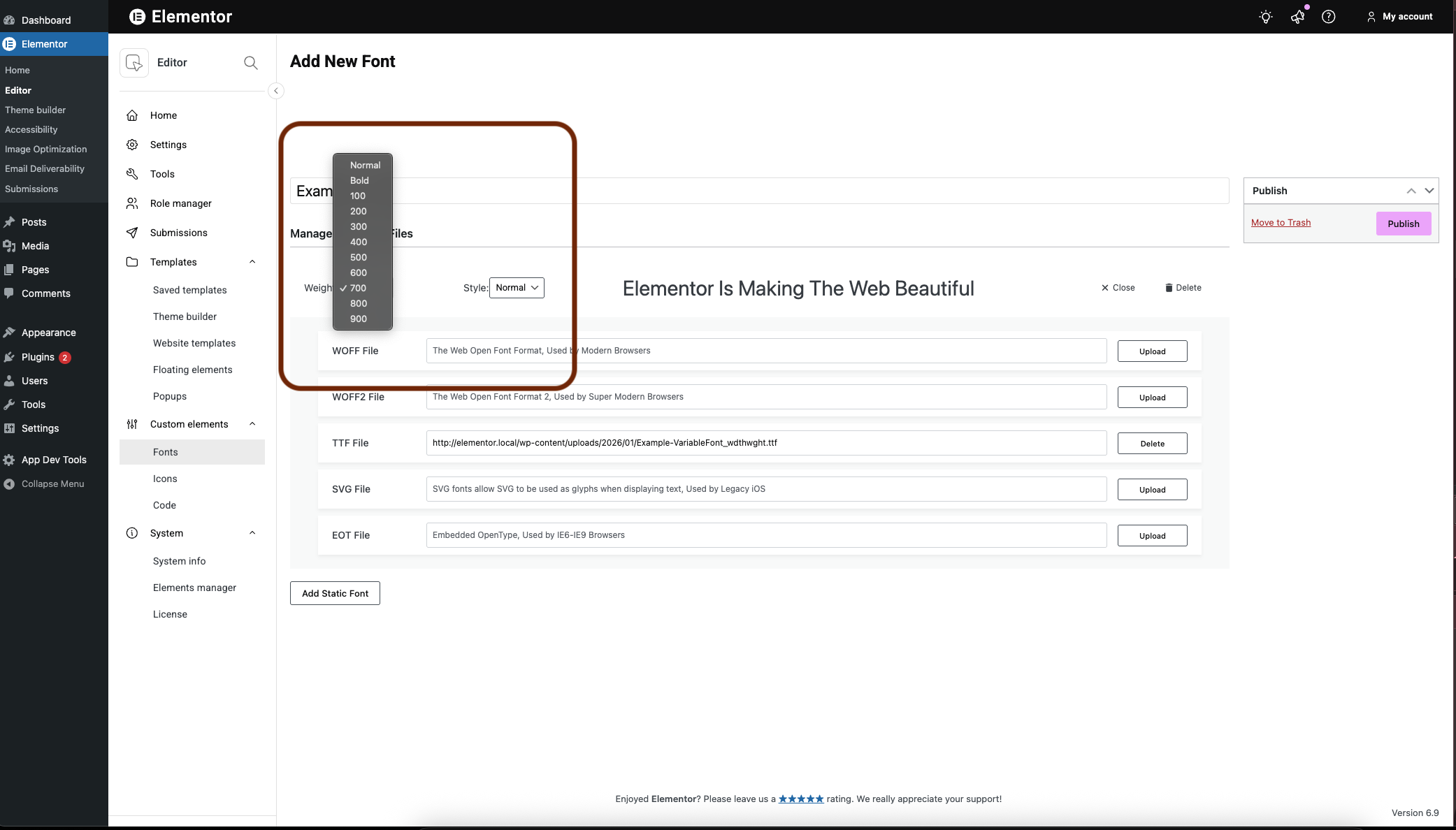Open the Style dropdown set to Normal
This screenshot has width=1456, height=830.
click(x=517, y=288)
